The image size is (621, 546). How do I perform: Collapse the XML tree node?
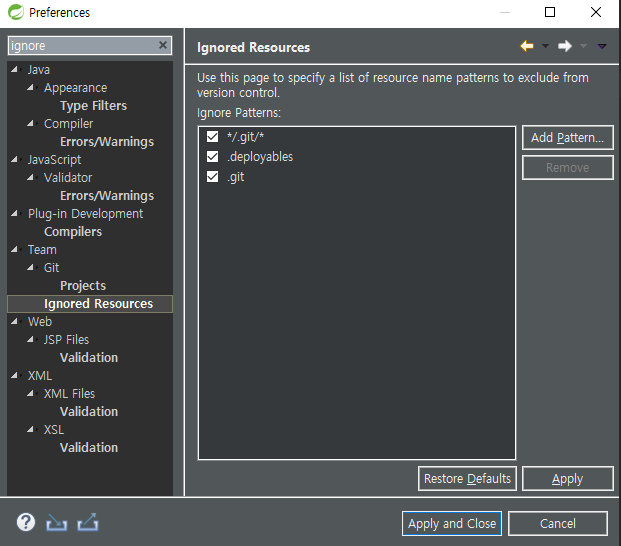[x=14, y=375]
